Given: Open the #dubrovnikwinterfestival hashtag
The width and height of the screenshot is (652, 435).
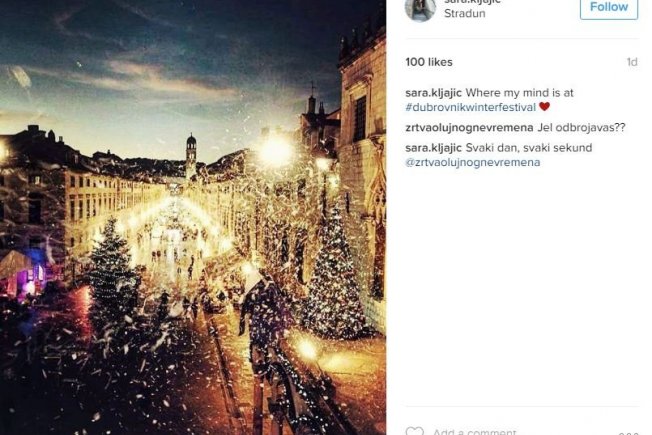Looking at the screenshot, I should [470, 107].
